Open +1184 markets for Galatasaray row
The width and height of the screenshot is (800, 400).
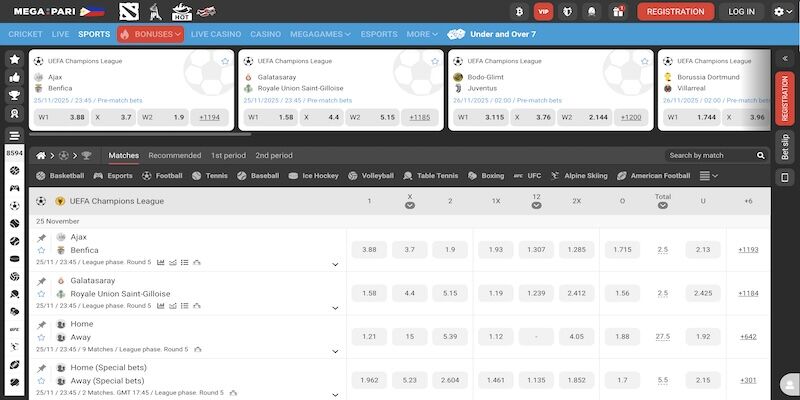748,293
